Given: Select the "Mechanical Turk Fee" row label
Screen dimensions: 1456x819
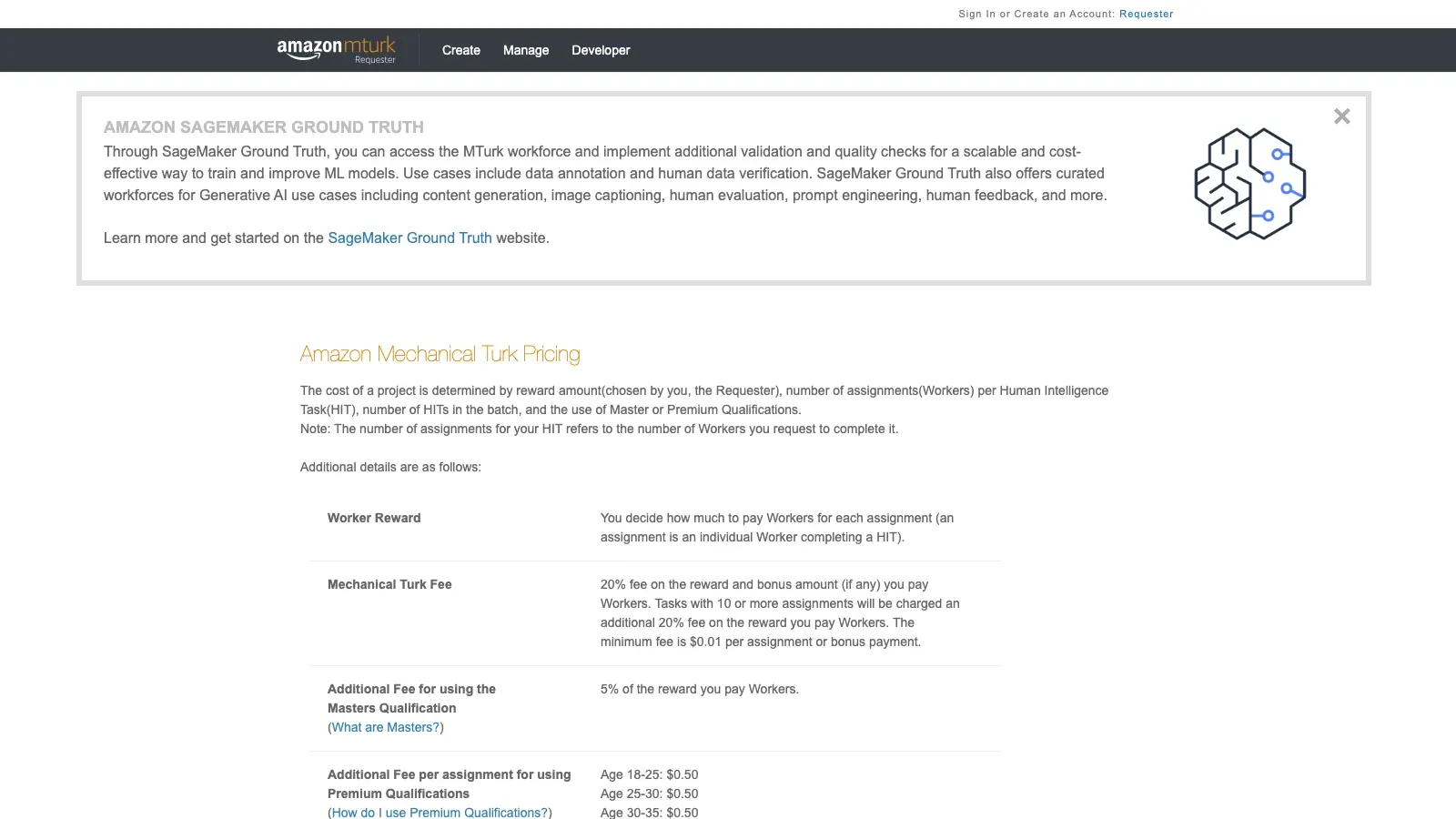Looking at the screenshot, I should tap(389, 584).
